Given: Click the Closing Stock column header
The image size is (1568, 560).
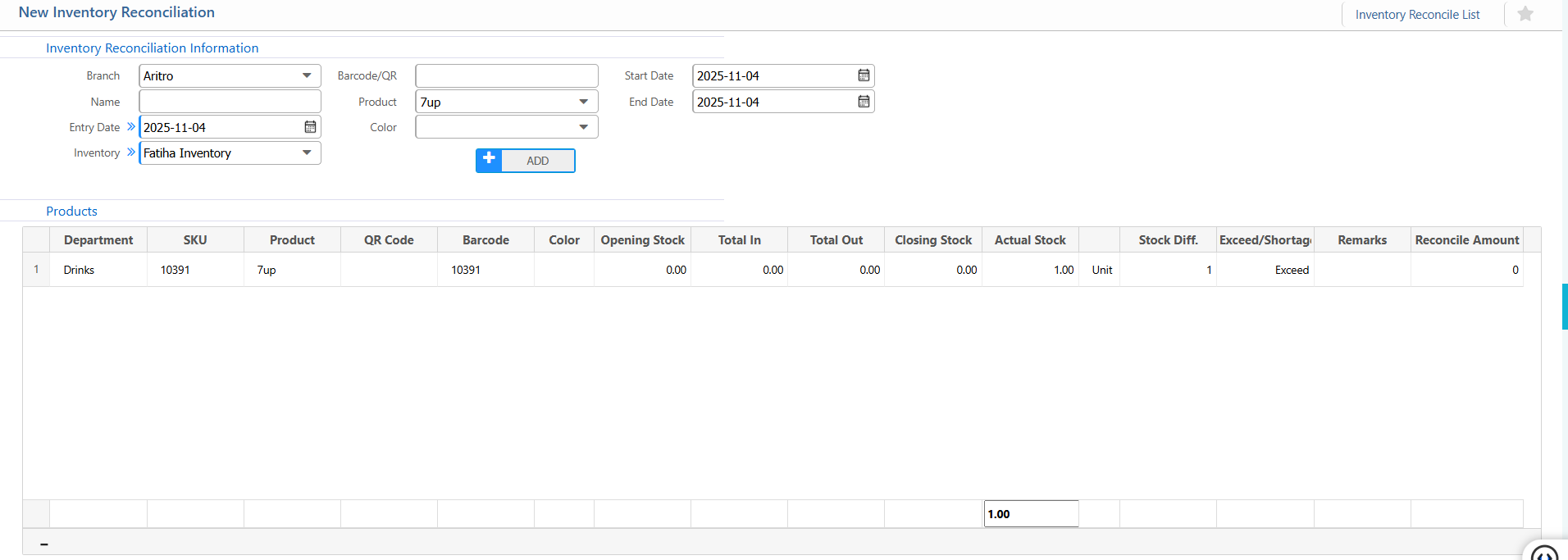Looking at the screenshot, I should tap(932, 240).
